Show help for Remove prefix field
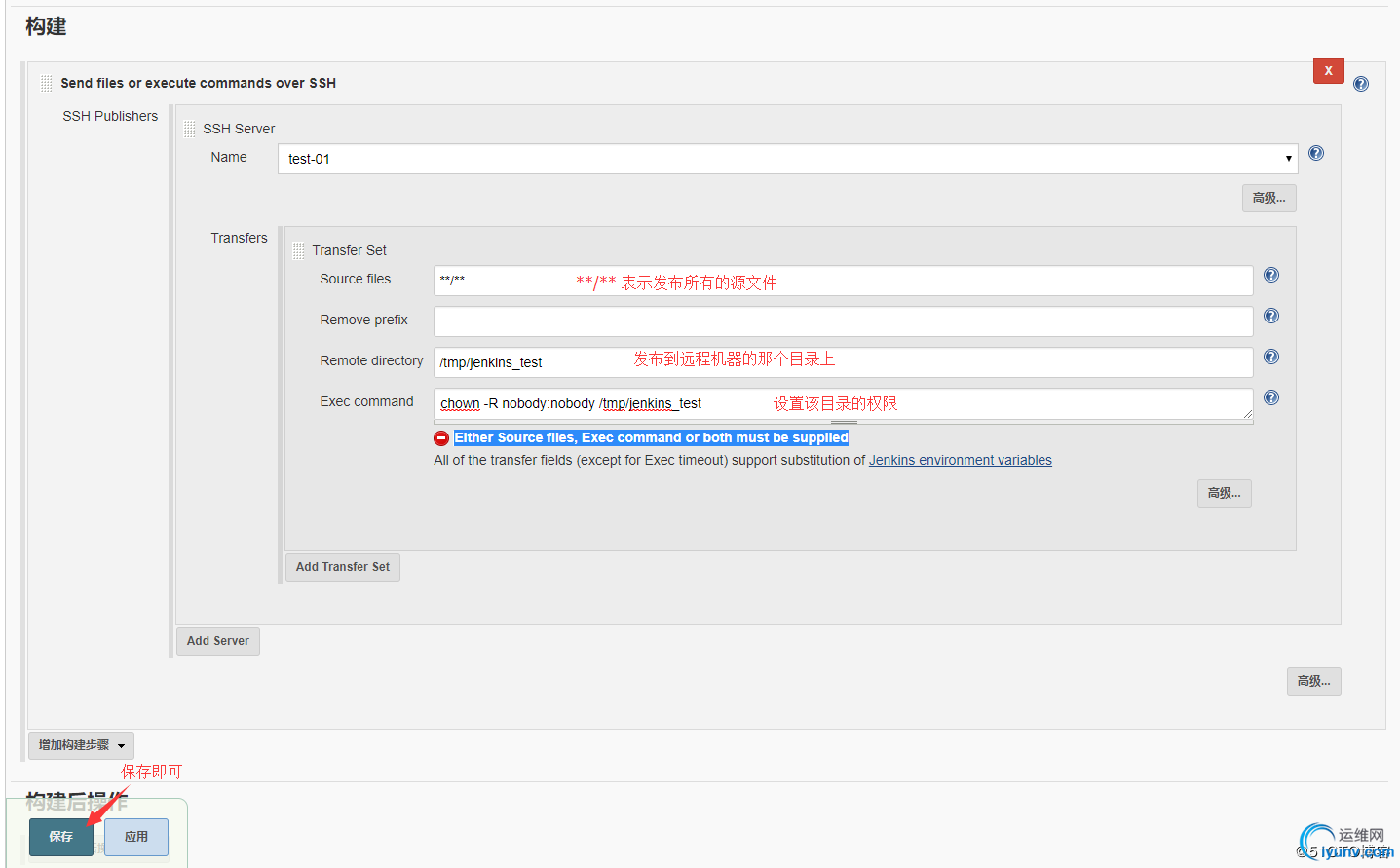The image size is (1400, 868). click(1271, 316)
